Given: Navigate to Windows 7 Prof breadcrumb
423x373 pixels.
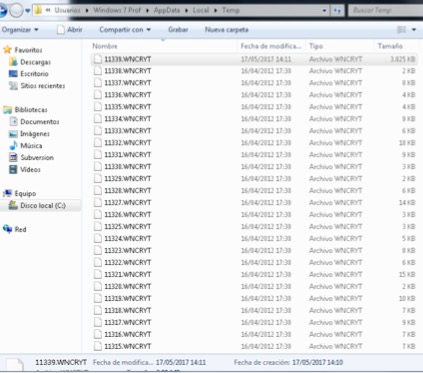Looking at the screenshot, I should coord(117,10).
